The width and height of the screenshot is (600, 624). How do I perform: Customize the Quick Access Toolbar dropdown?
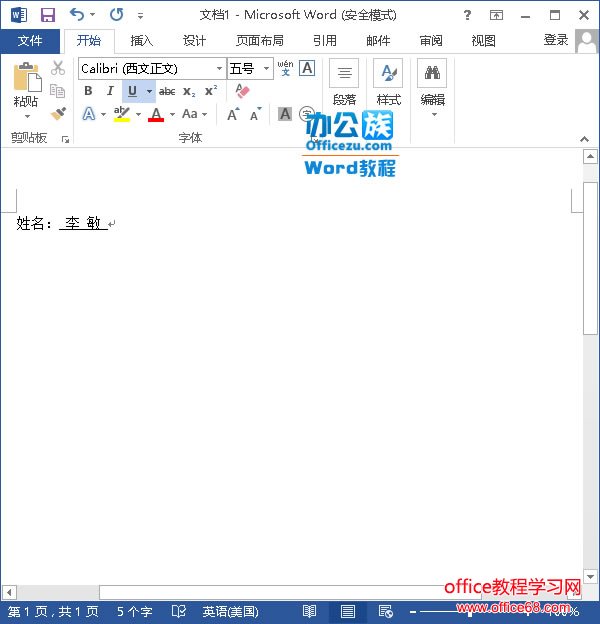coord(140,16)
